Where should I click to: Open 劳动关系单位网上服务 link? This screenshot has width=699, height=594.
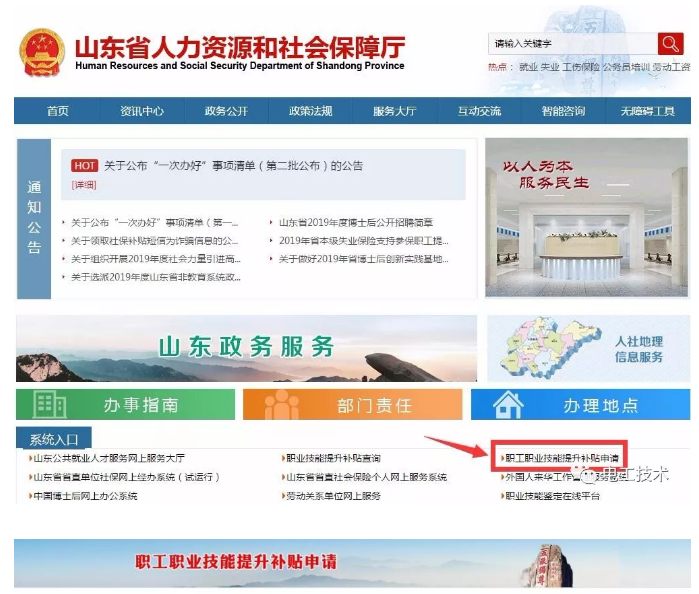point(333,496)
